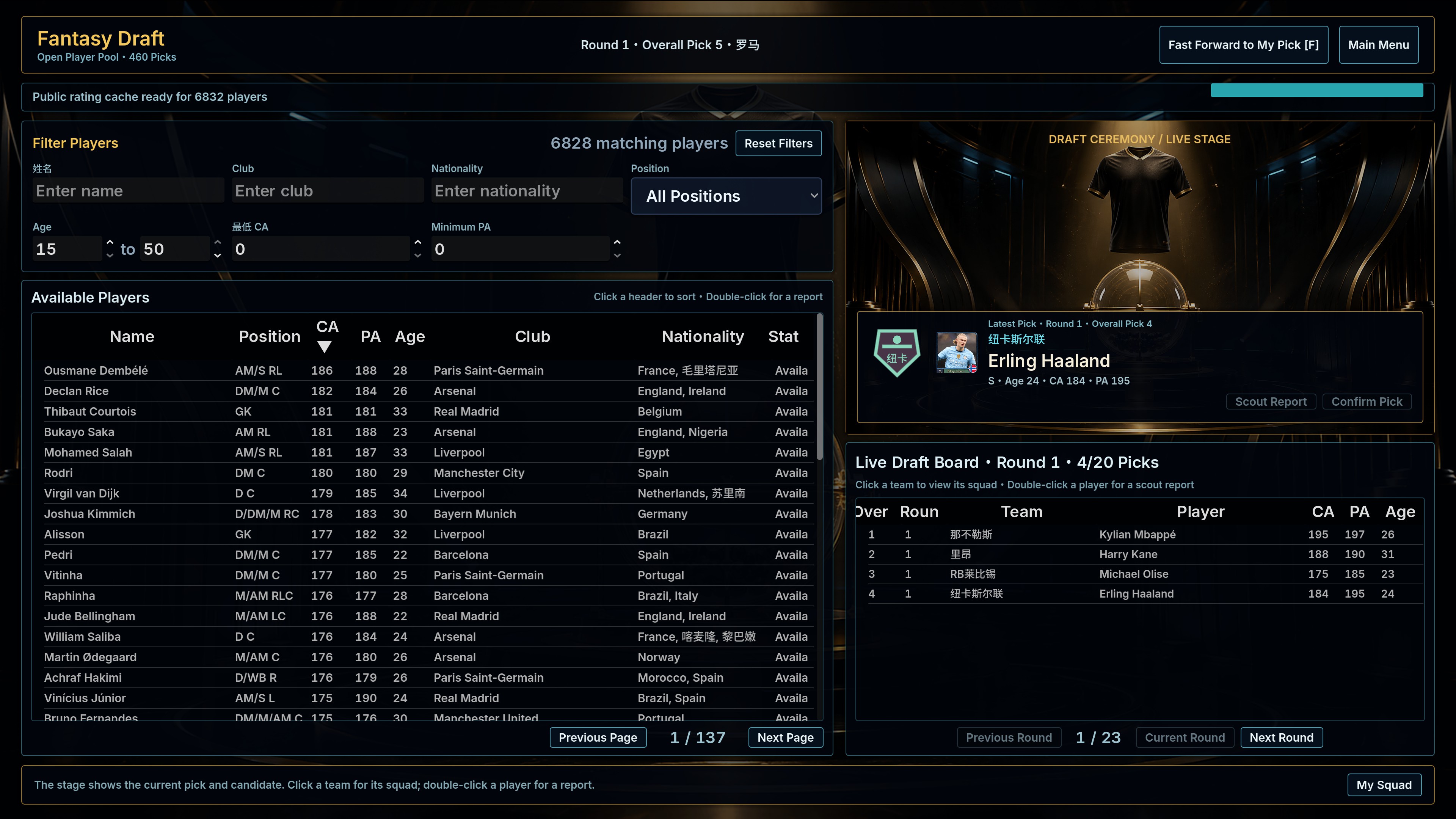Click the Confirm Pick button
This screenshot has width=1456, height=819.
tap(1367, 402)
